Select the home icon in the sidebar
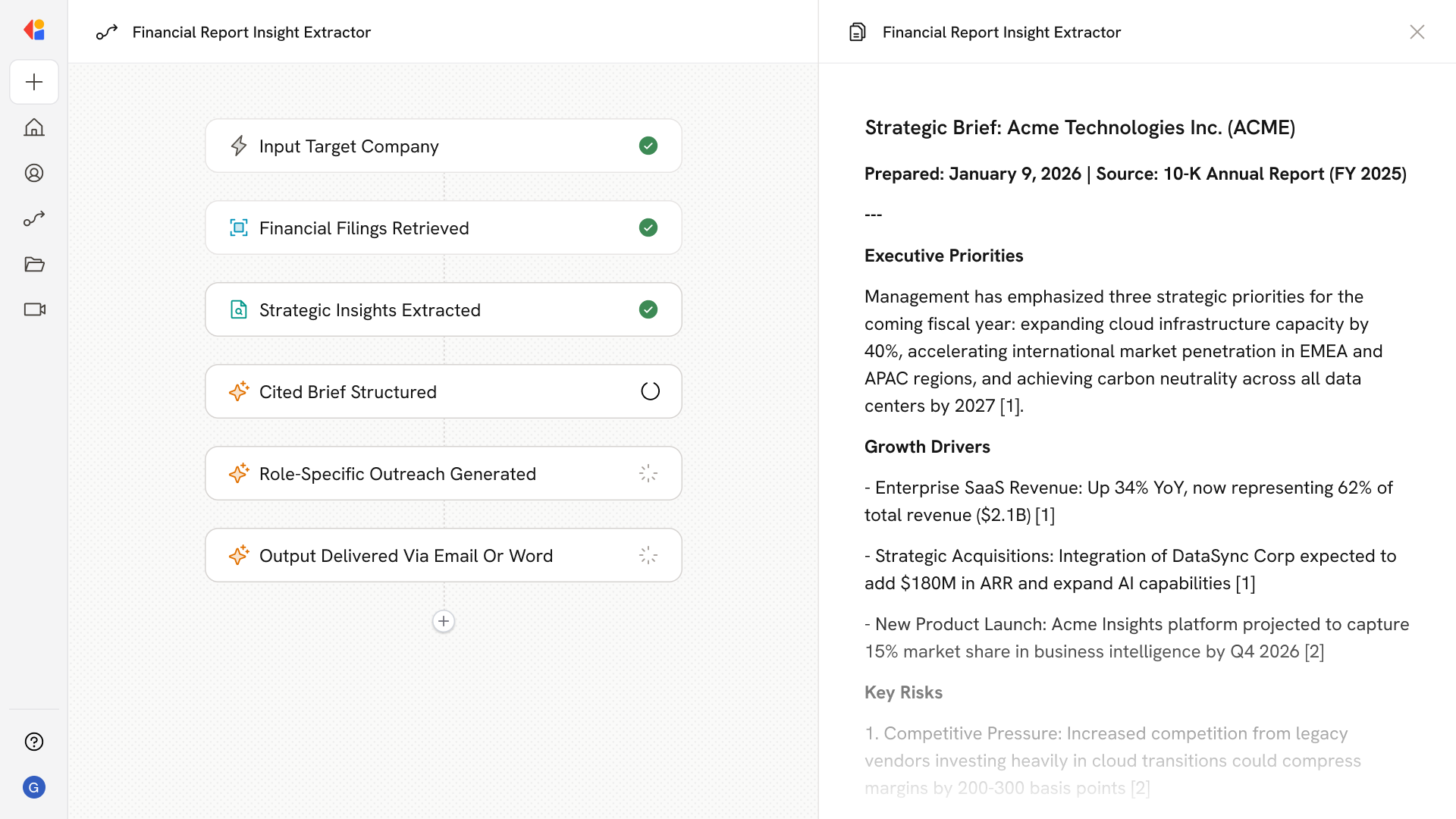This screenshot has width=1456, height=819. 34,127
